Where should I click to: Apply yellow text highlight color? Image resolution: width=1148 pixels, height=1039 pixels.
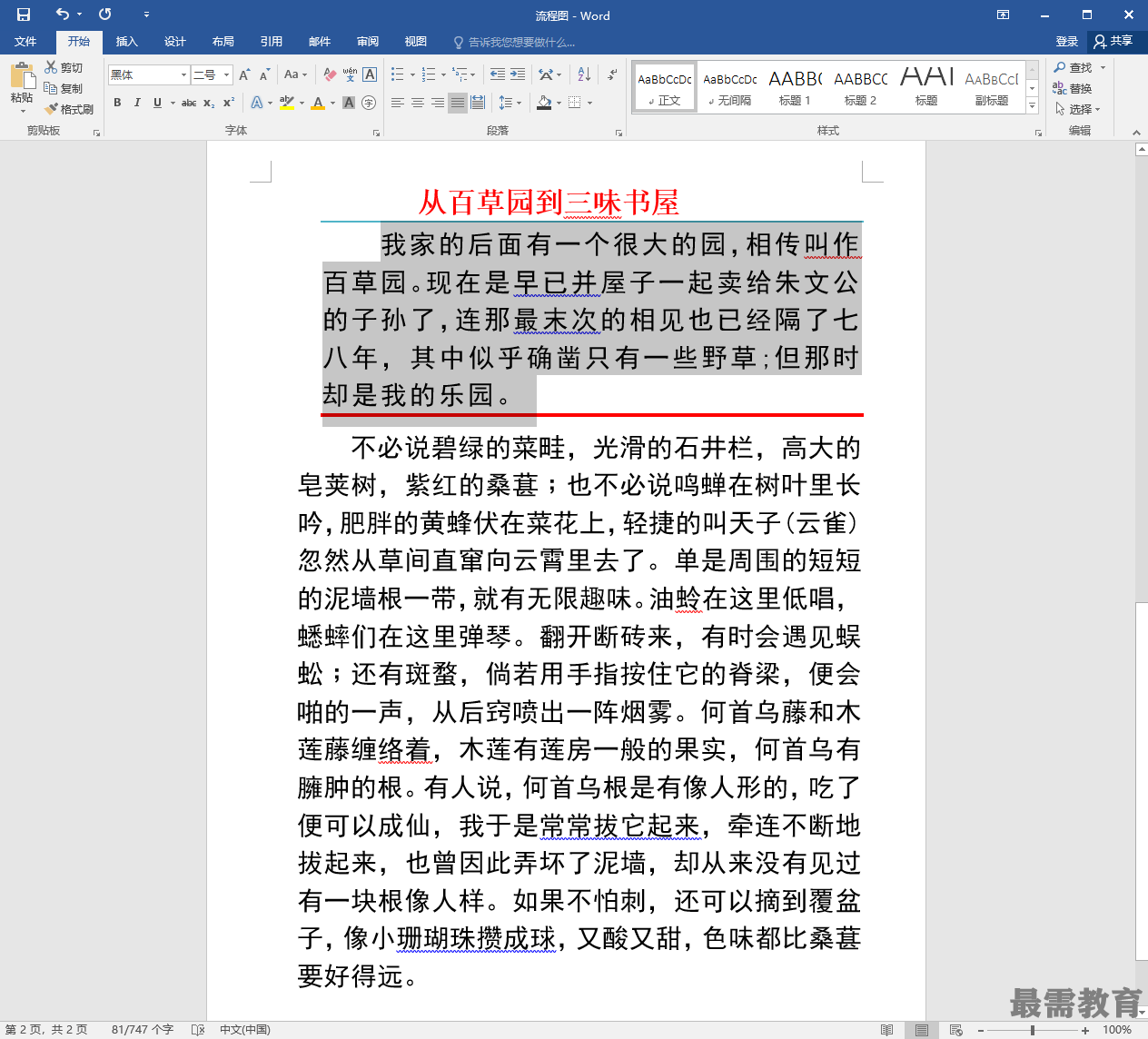click(x=286, y=103)
